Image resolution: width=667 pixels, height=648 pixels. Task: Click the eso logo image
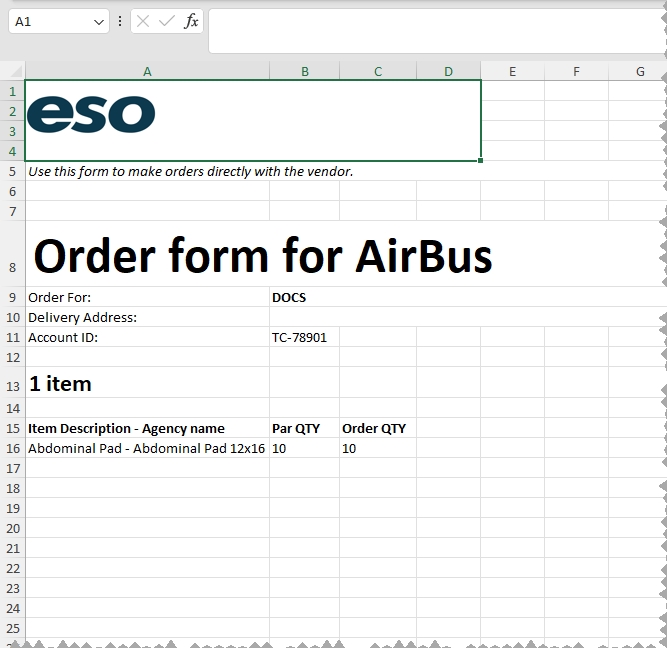point(91,114)
